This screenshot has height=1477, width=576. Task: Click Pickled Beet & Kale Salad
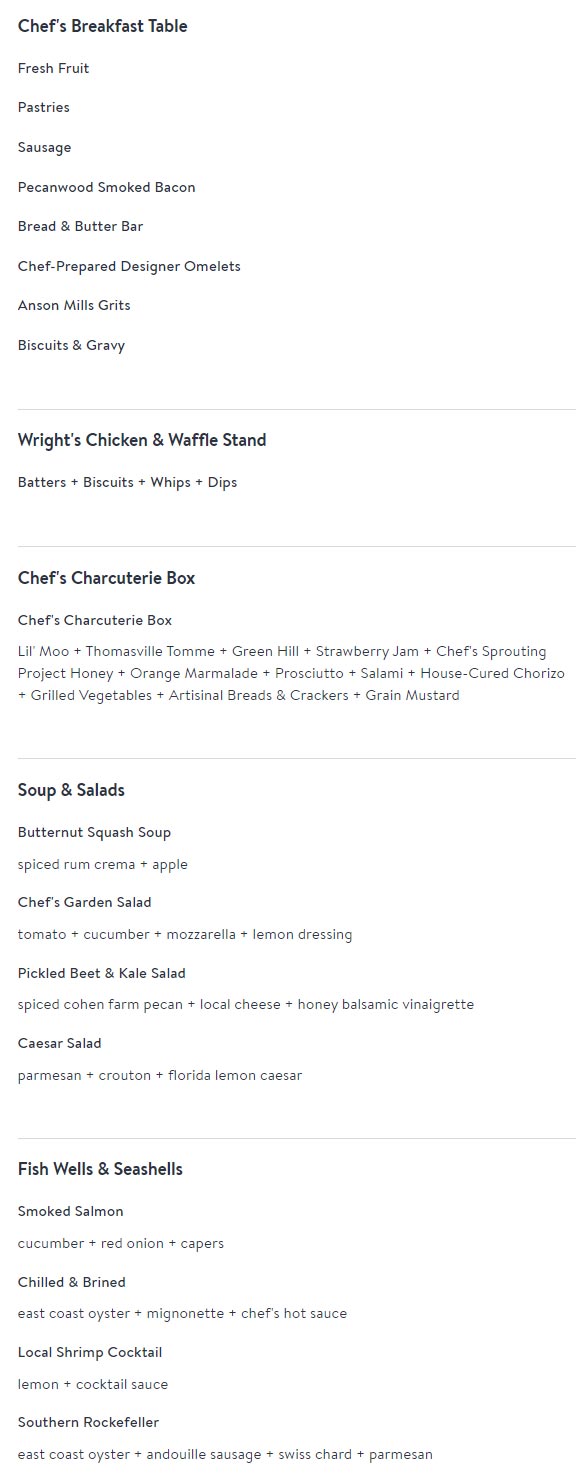101,973
